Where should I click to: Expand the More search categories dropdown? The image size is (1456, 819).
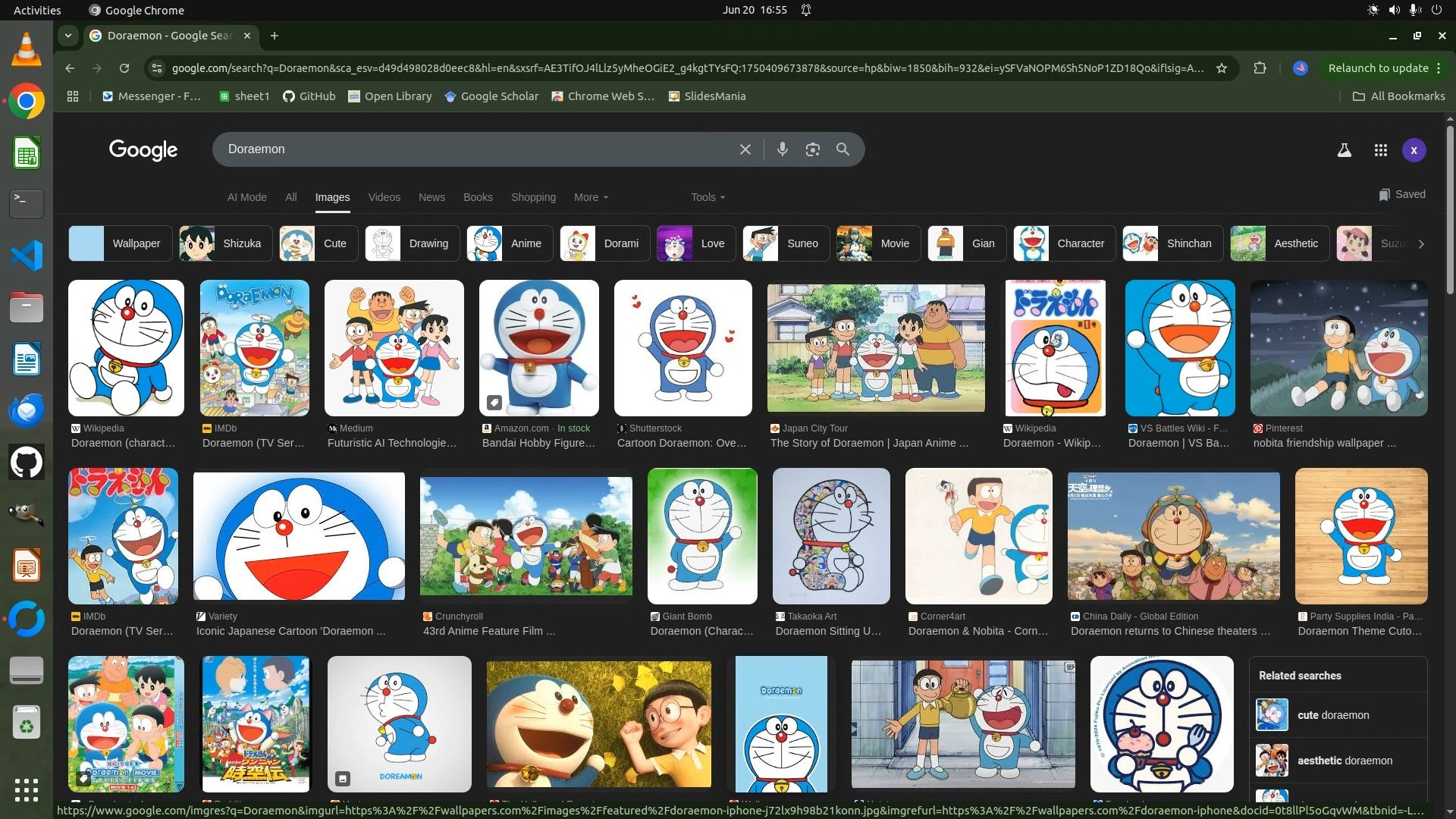591,197
